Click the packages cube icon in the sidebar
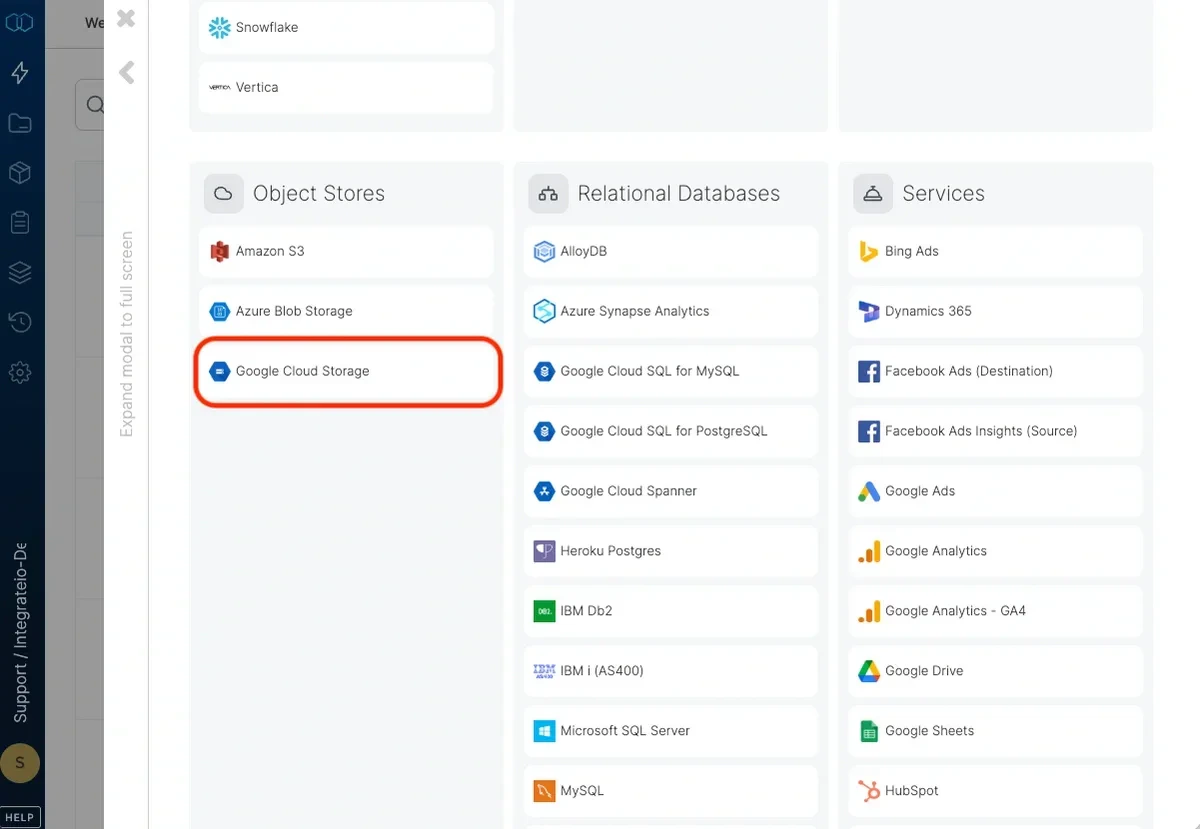Viewport: 1200px width, 829px height. coord(20,172)
